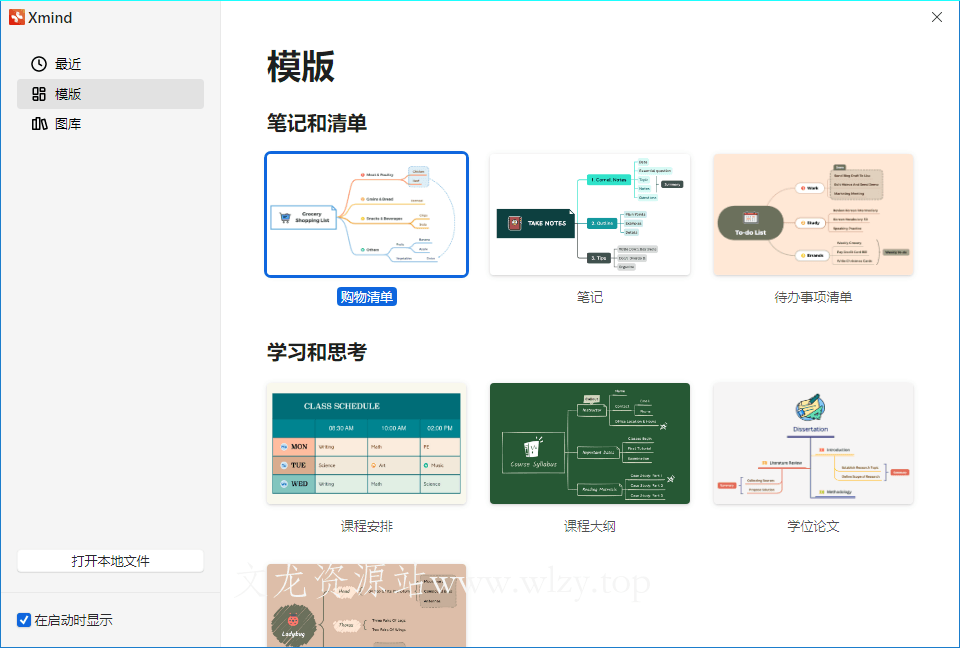
Task: Select the highlighted 购物清单 template thumbnail
Action: pyautogui.click(x=366, y=214)
